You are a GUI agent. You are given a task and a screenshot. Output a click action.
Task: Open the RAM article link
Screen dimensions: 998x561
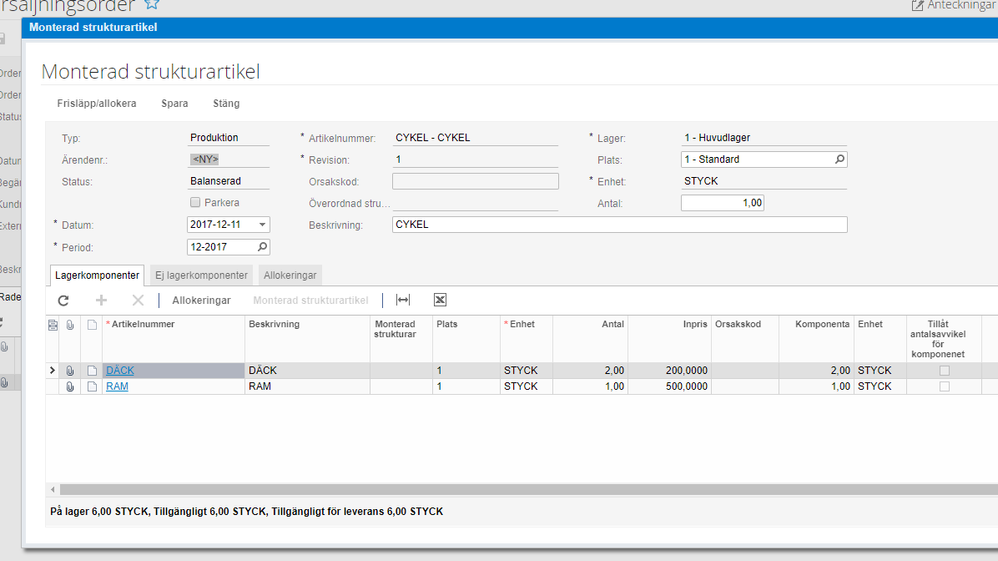[117, 387]
